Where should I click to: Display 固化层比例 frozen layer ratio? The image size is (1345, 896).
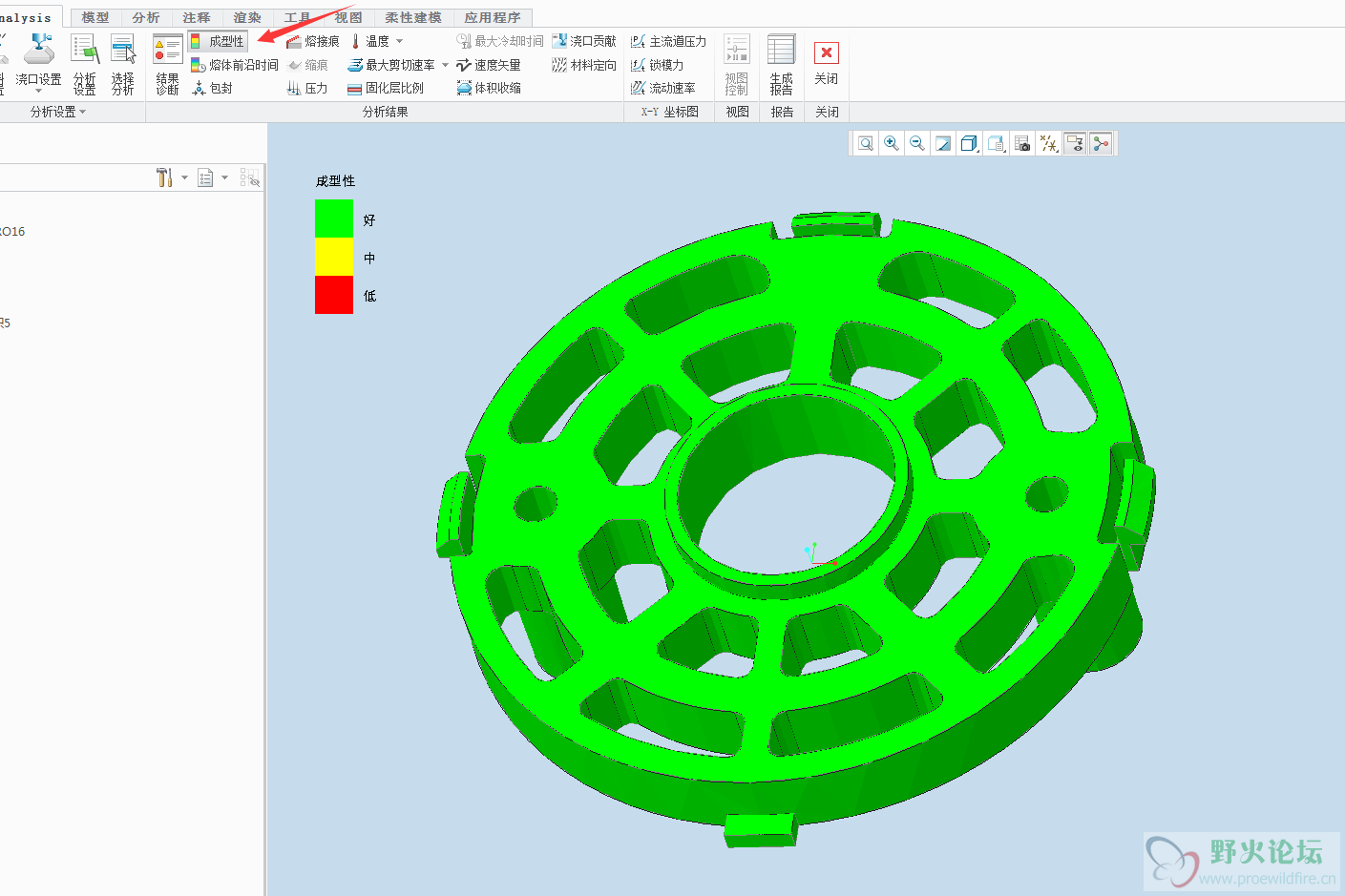click(x=385, y=88)
